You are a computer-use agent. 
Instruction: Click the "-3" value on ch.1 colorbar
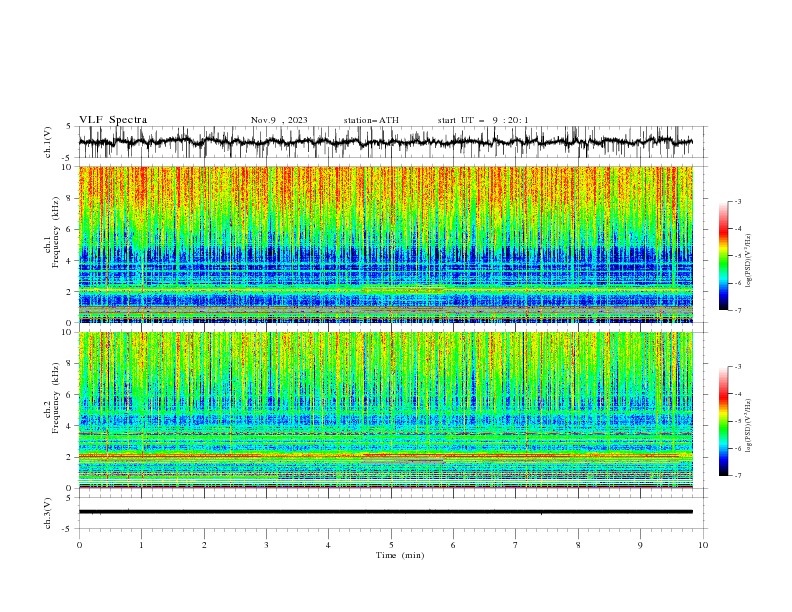click(x=737, y=201)
